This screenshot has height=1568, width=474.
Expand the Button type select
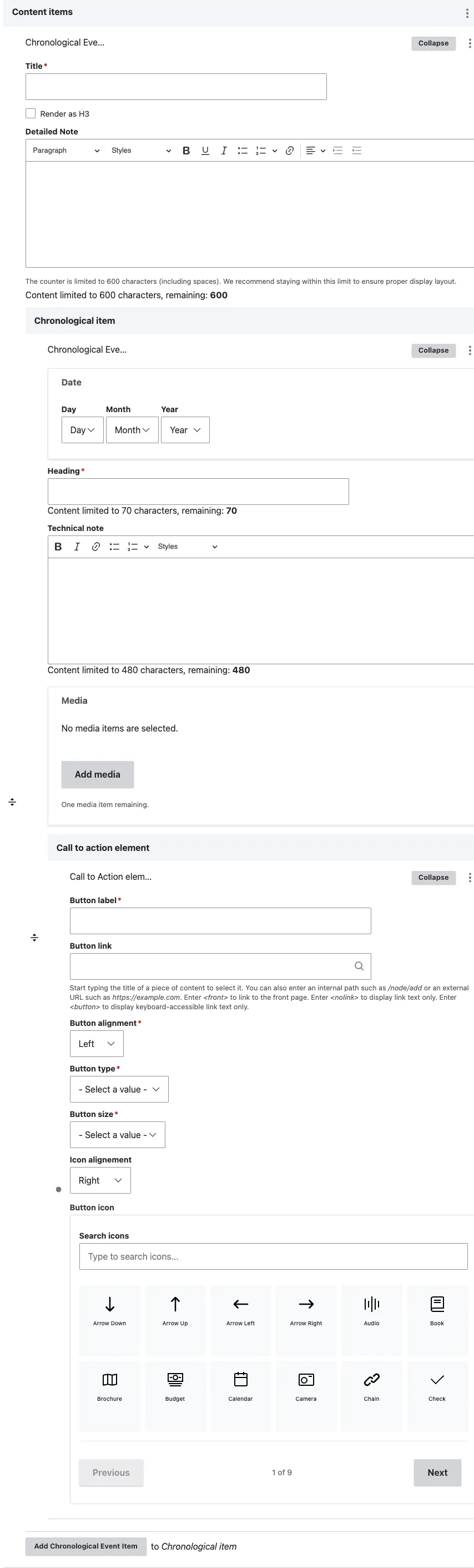(119, 1089)
